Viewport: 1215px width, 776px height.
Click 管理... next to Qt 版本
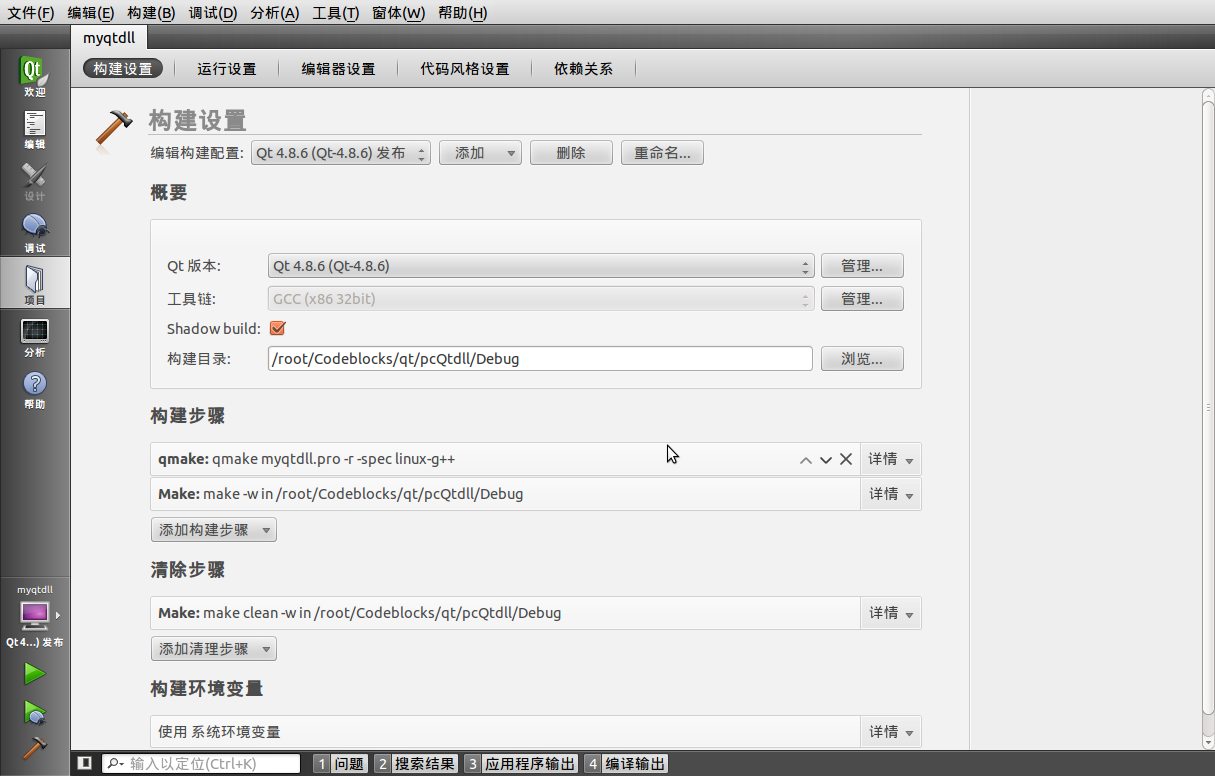(862, 266)
